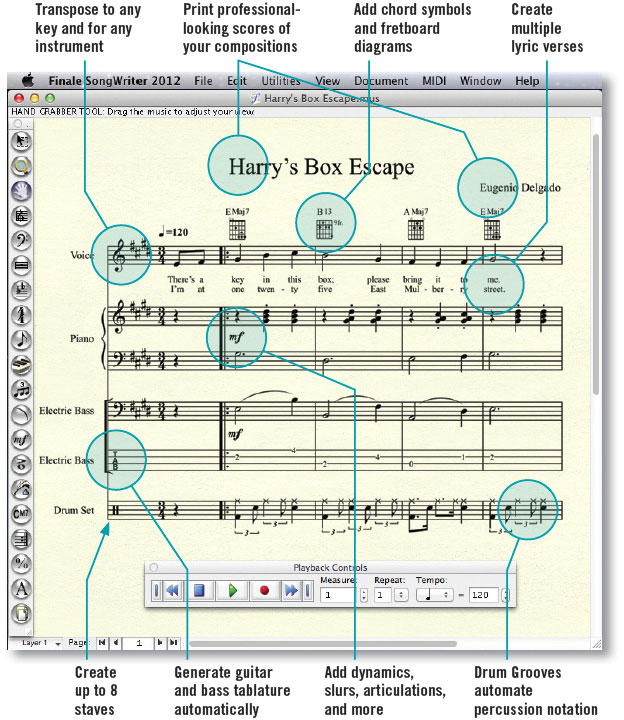
Task: Click the "Harry's Box Escape" title text
Action: click(x=321, y=167)
